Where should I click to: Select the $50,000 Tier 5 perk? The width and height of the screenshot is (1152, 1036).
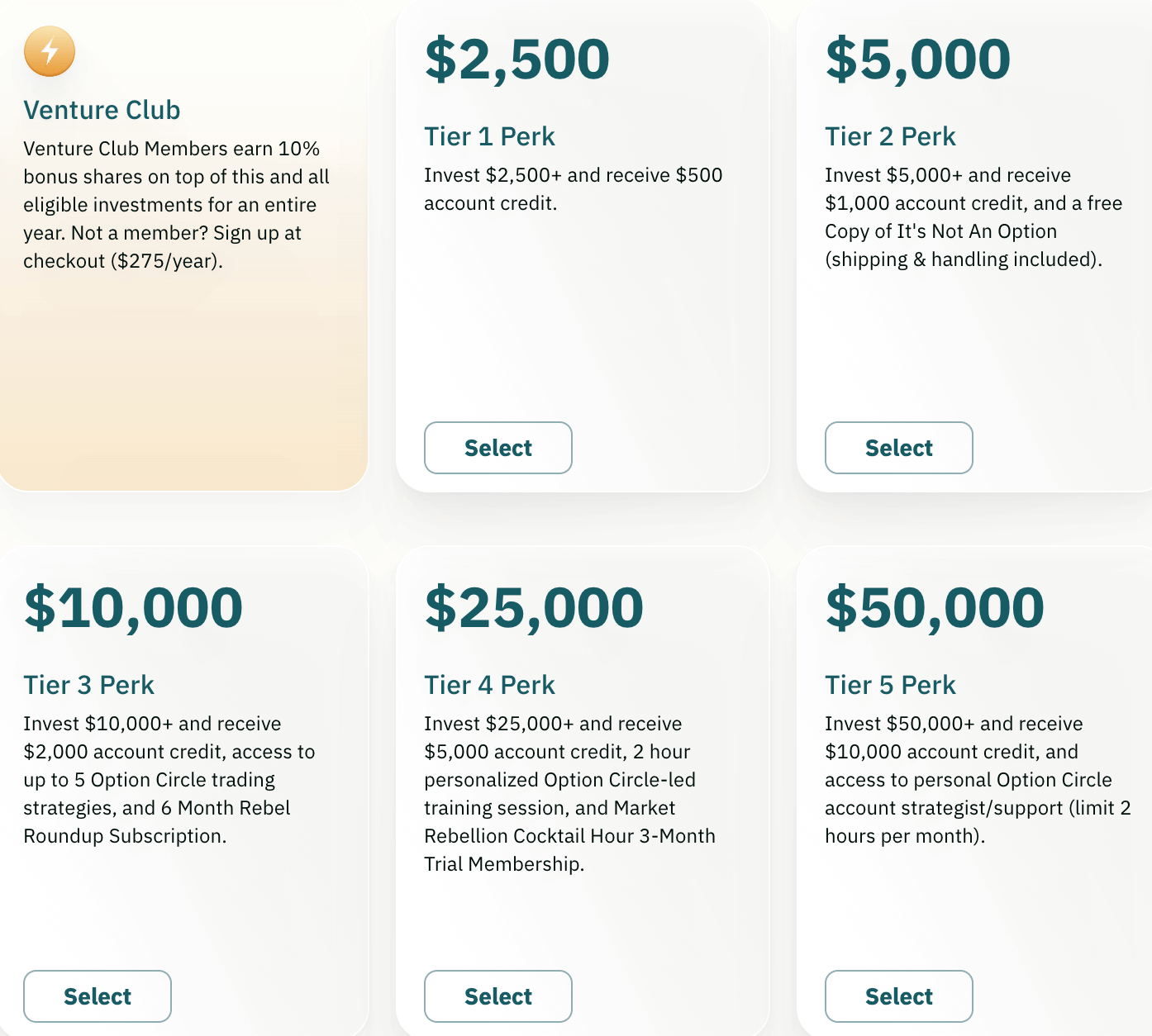tap(899, 996)
